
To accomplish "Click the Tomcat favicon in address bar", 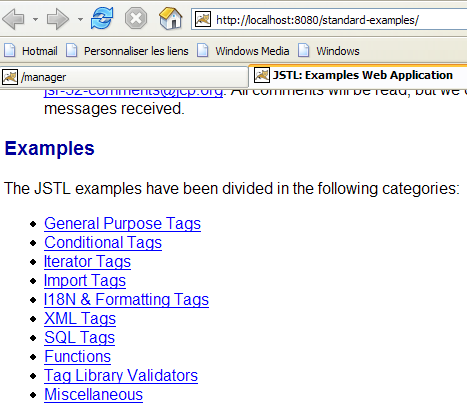I will [x=203, y=19].
